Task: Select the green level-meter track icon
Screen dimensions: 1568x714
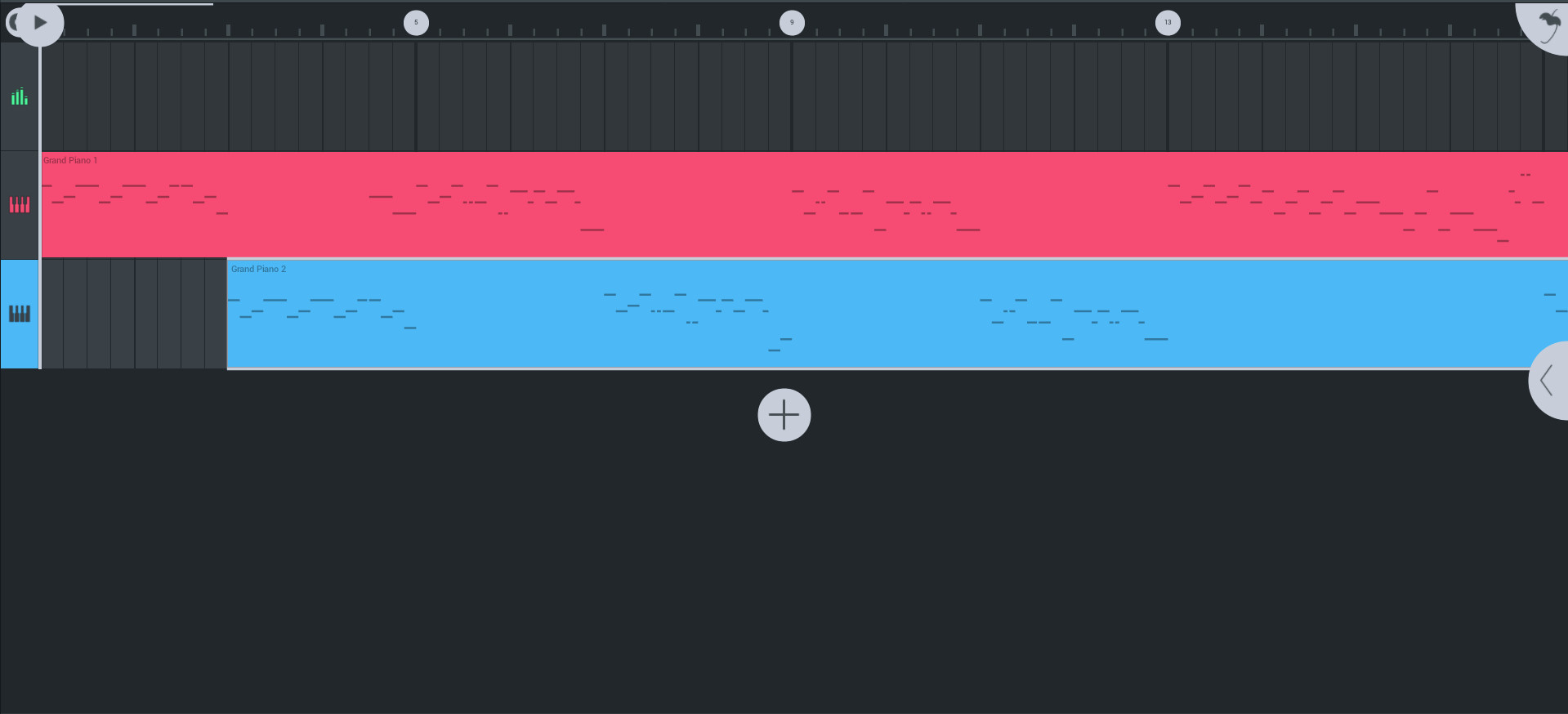Action: pos(20,96)
